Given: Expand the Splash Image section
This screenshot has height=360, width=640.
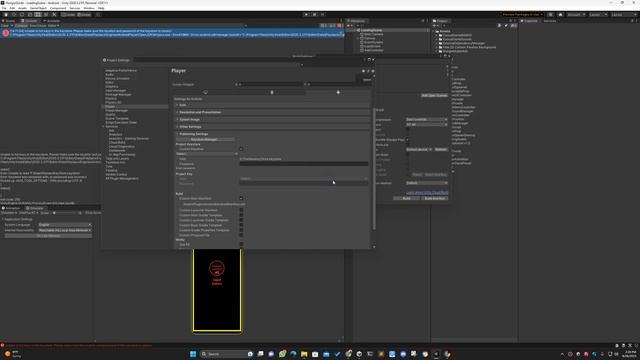Looking at the screenshot, I should point(272,120).
